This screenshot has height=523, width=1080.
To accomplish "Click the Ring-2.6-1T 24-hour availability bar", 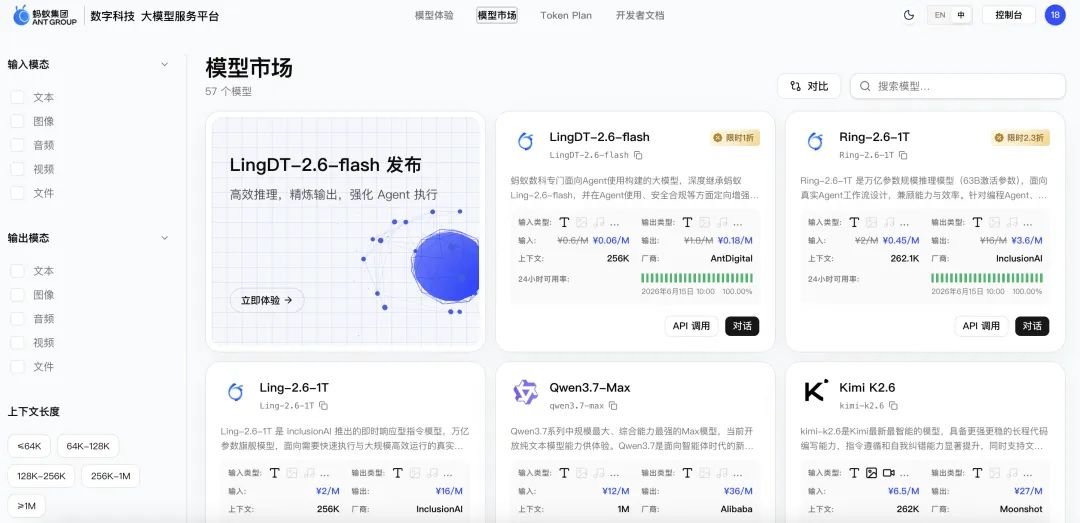I will tap(987, 278).
